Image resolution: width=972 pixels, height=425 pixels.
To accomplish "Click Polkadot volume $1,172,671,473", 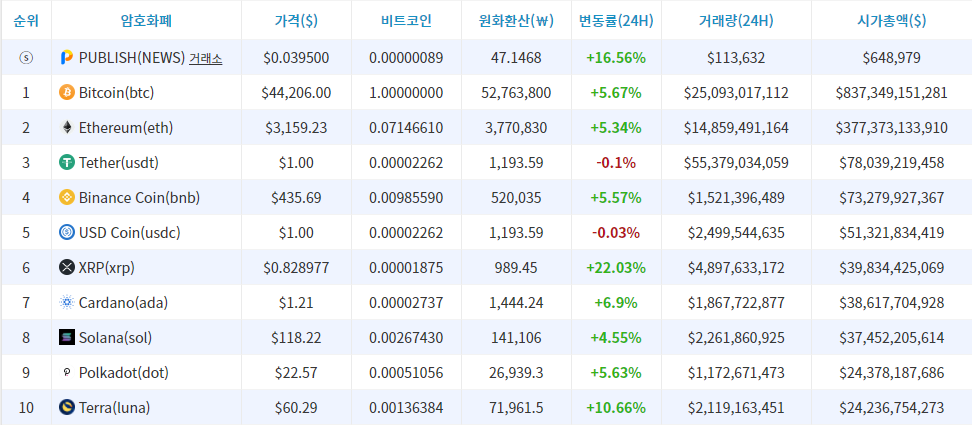I will [736, 373].
